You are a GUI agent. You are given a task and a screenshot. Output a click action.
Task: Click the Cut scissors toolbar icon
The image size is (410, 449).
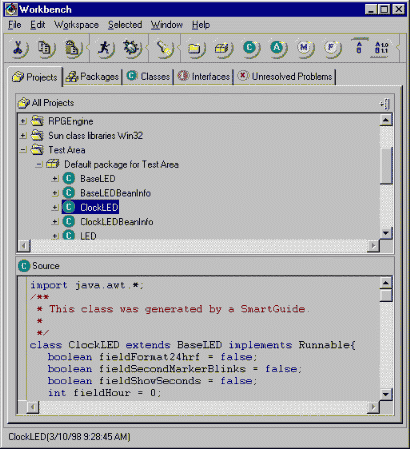20,48
